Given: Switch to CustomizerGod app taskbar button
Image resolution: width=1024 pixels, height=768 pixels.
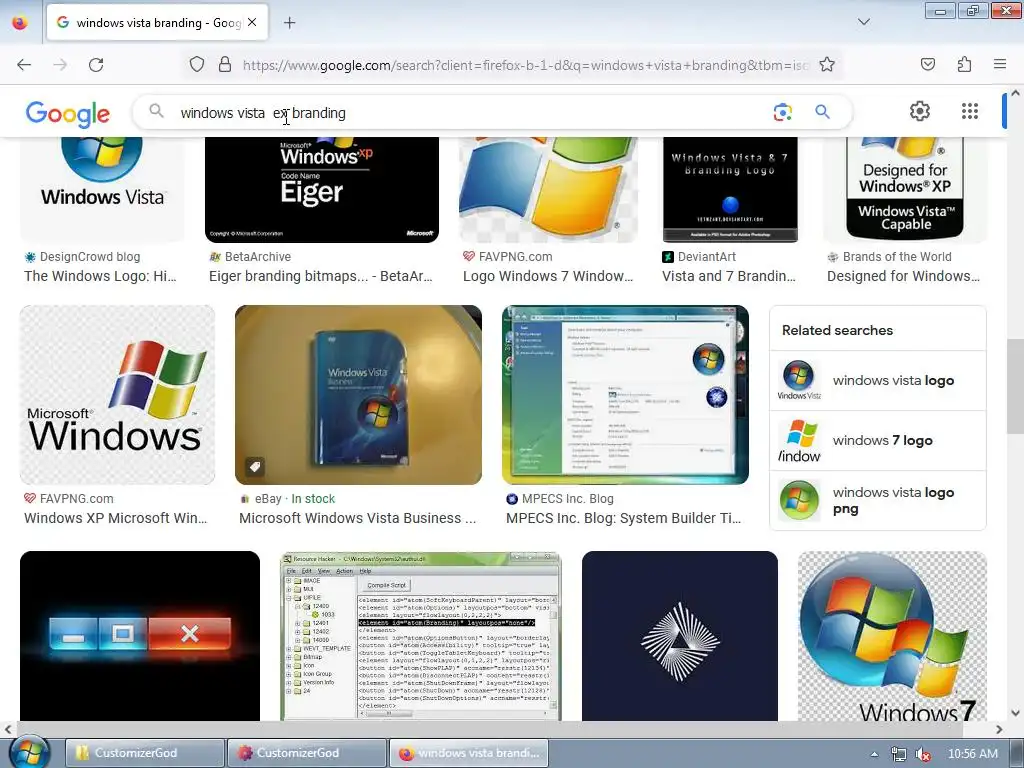Looking at the screenshot, I should click(x=307, y=753).
